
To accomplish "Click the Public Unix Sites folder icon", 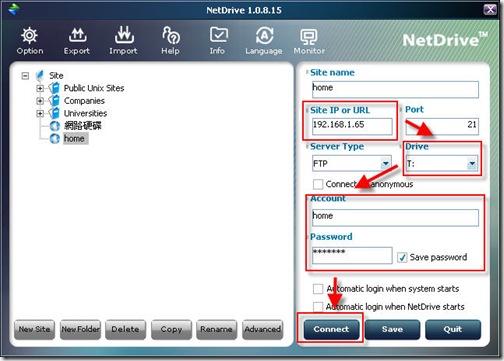I will [54, 88].
